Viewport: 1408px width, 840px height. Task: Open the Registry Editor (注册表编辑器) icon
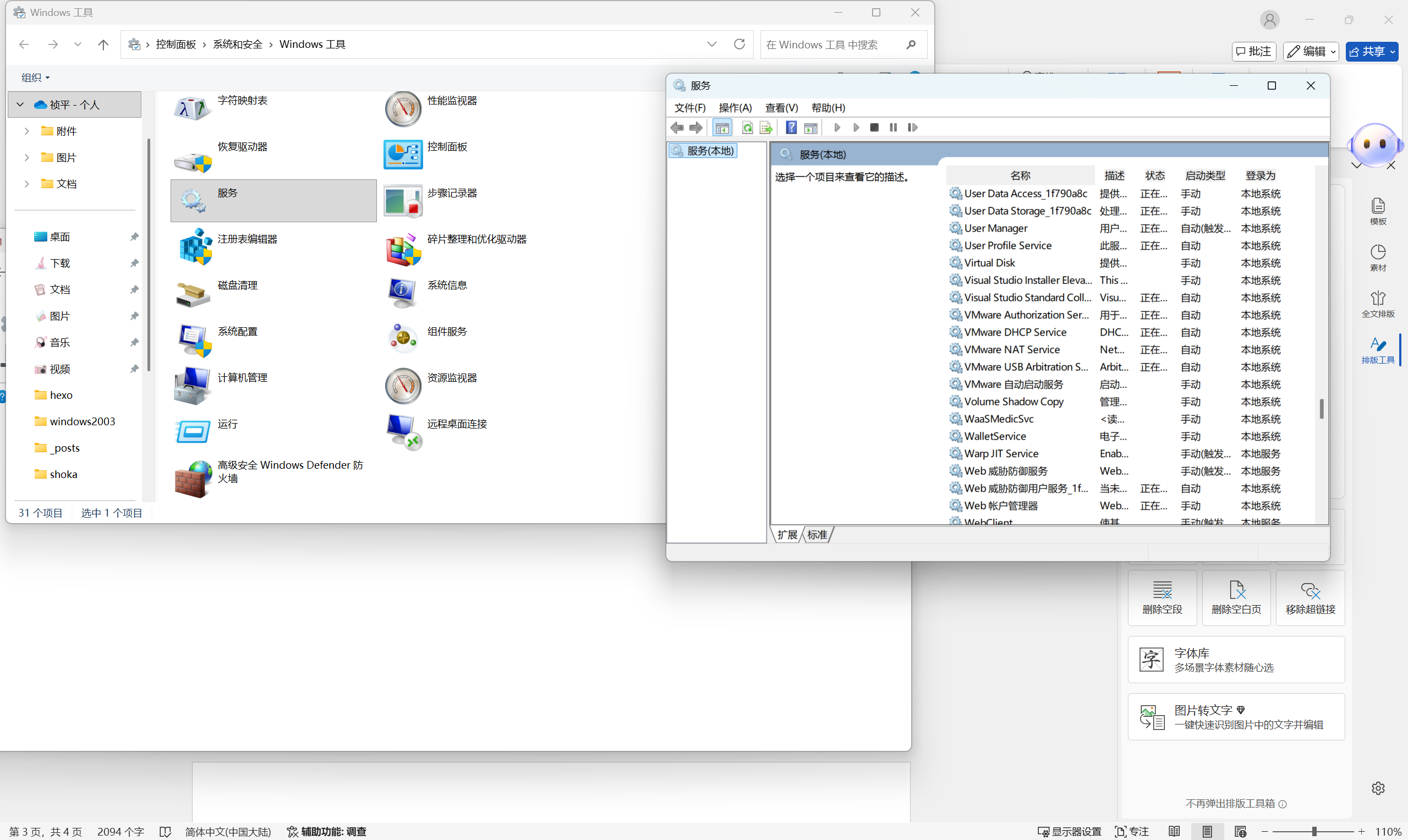coord(195,247)
